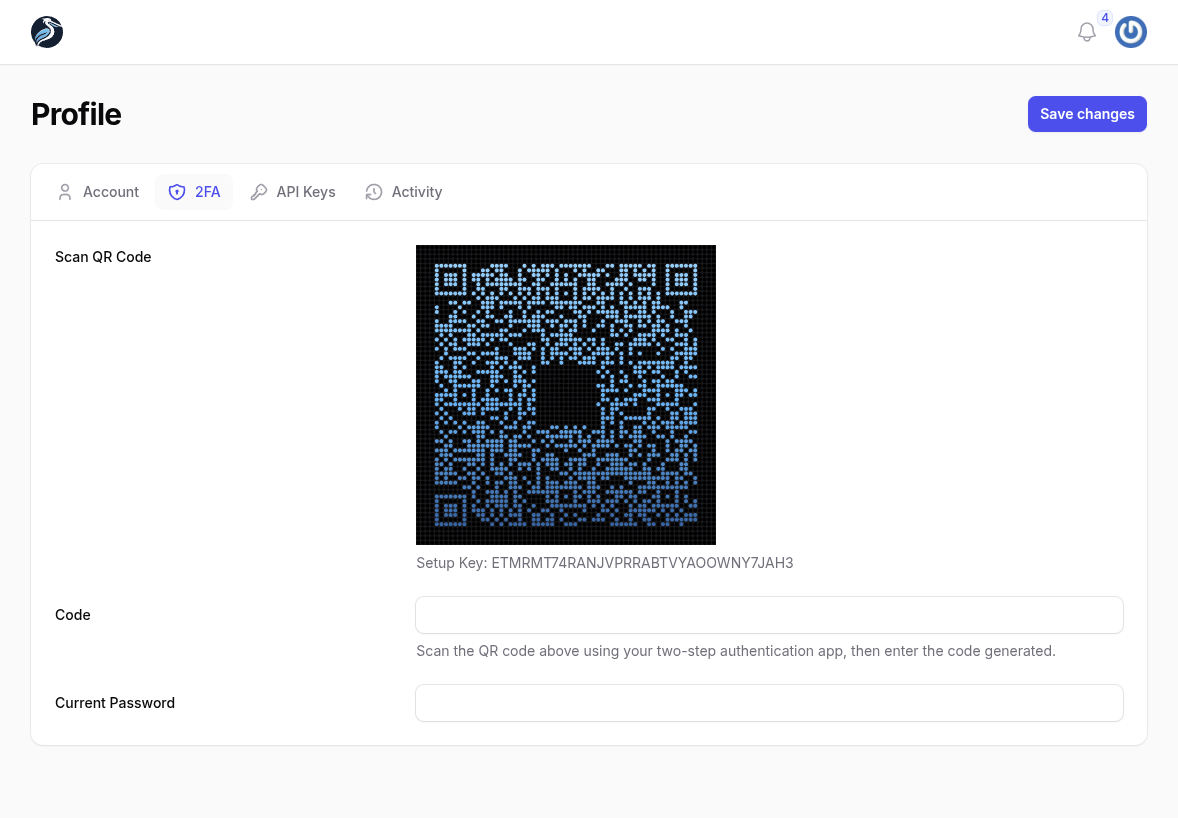The height and width of the screenshot is (818, 1178).
Task: Focus the Code input field
Action: [769, 615]
